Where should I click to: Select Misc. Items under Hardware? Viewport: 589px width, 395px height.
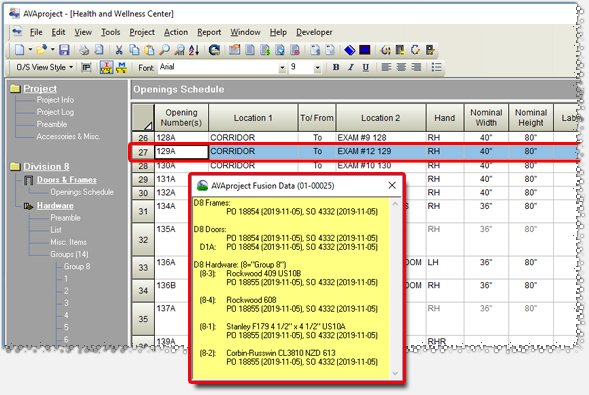68,242
